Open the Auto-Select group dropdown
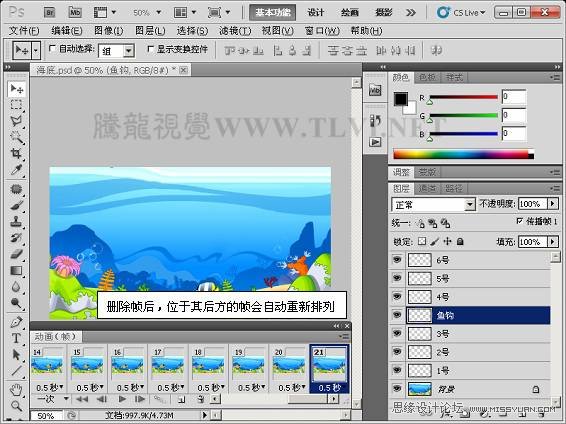This screenshot has width=566, height=424. pos(129,51)
